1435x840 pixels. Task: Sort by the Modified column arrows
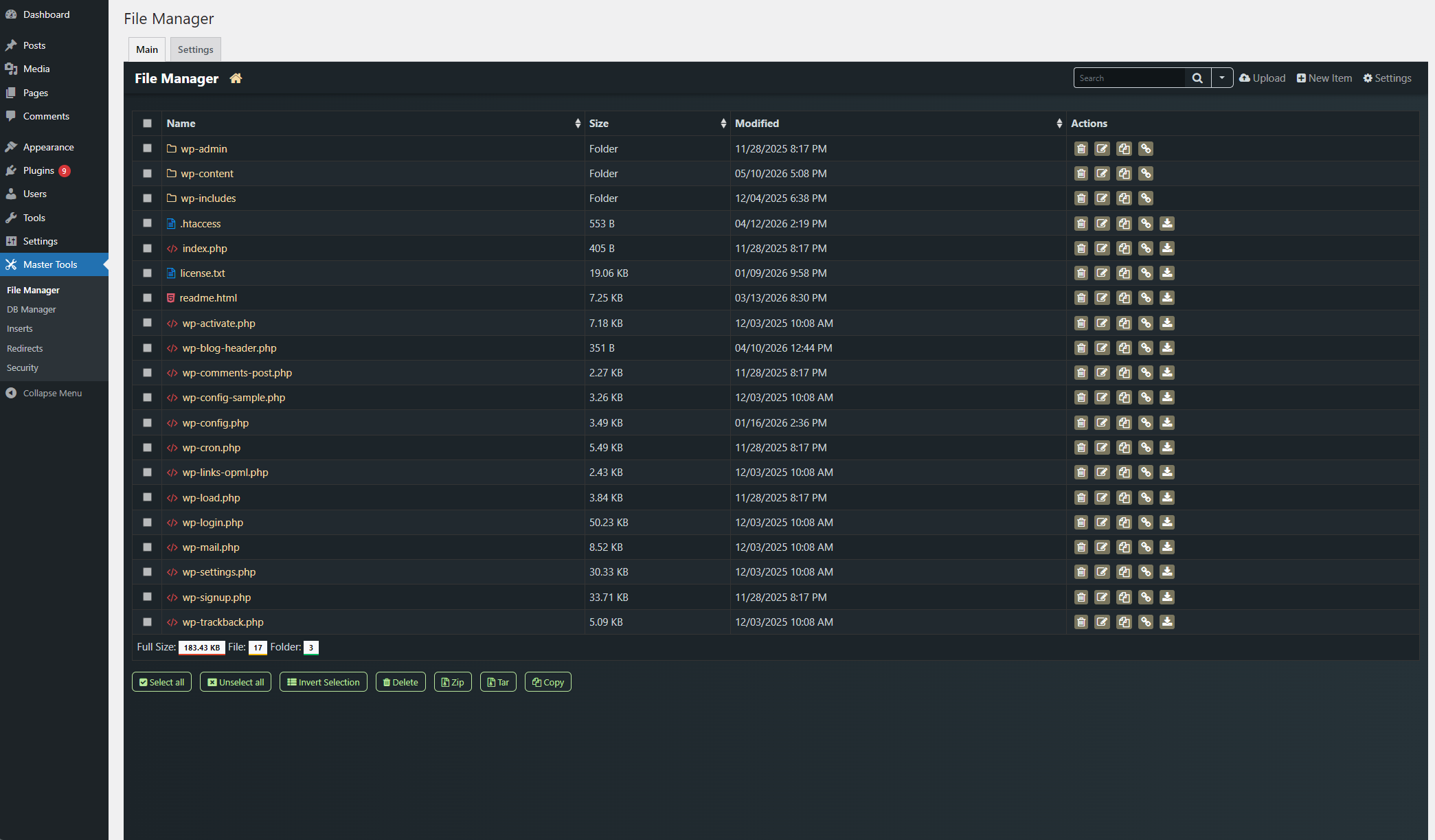pyautogui.click(x=1059, y=124)
